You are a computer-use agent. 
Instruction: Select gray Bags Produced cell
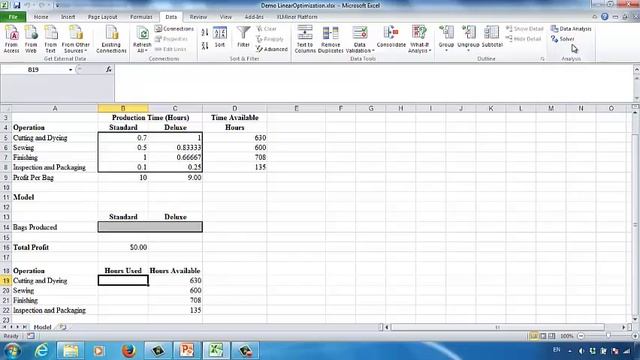coord(150,227)
